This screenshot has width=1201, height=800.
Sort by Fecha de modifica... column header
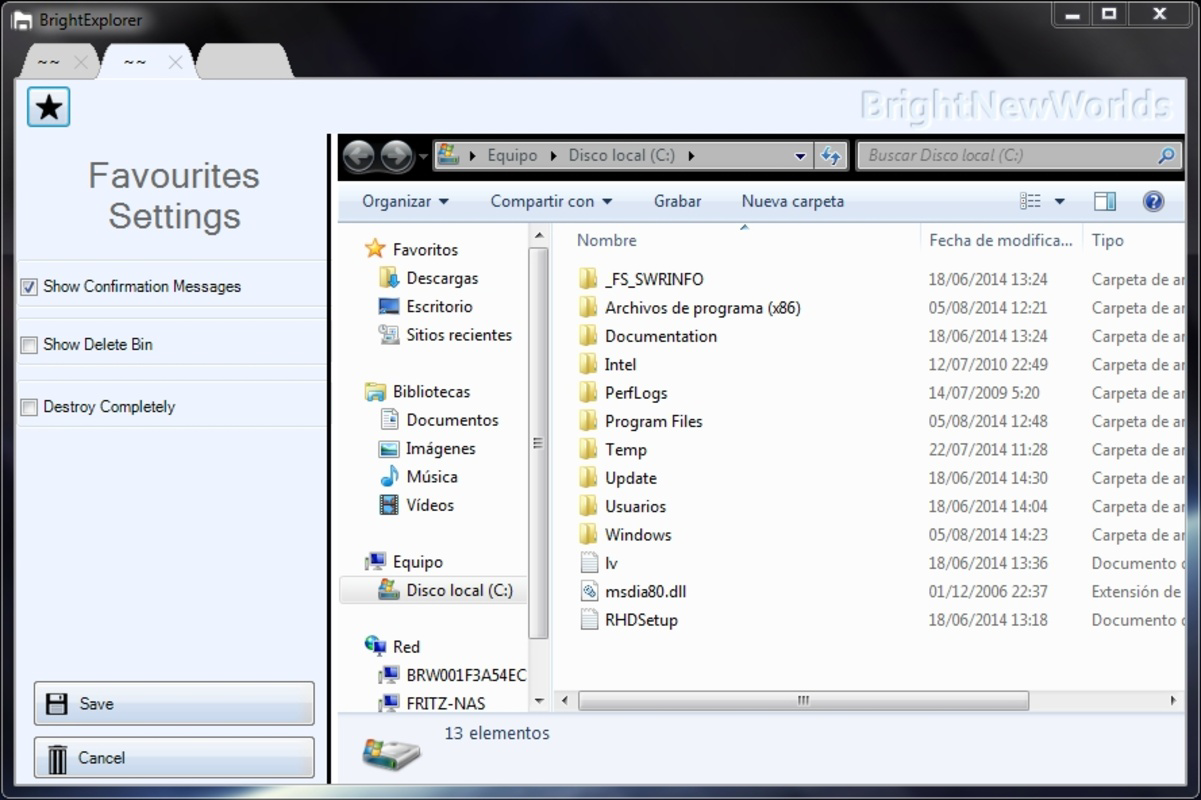(x=1002, y=240)
